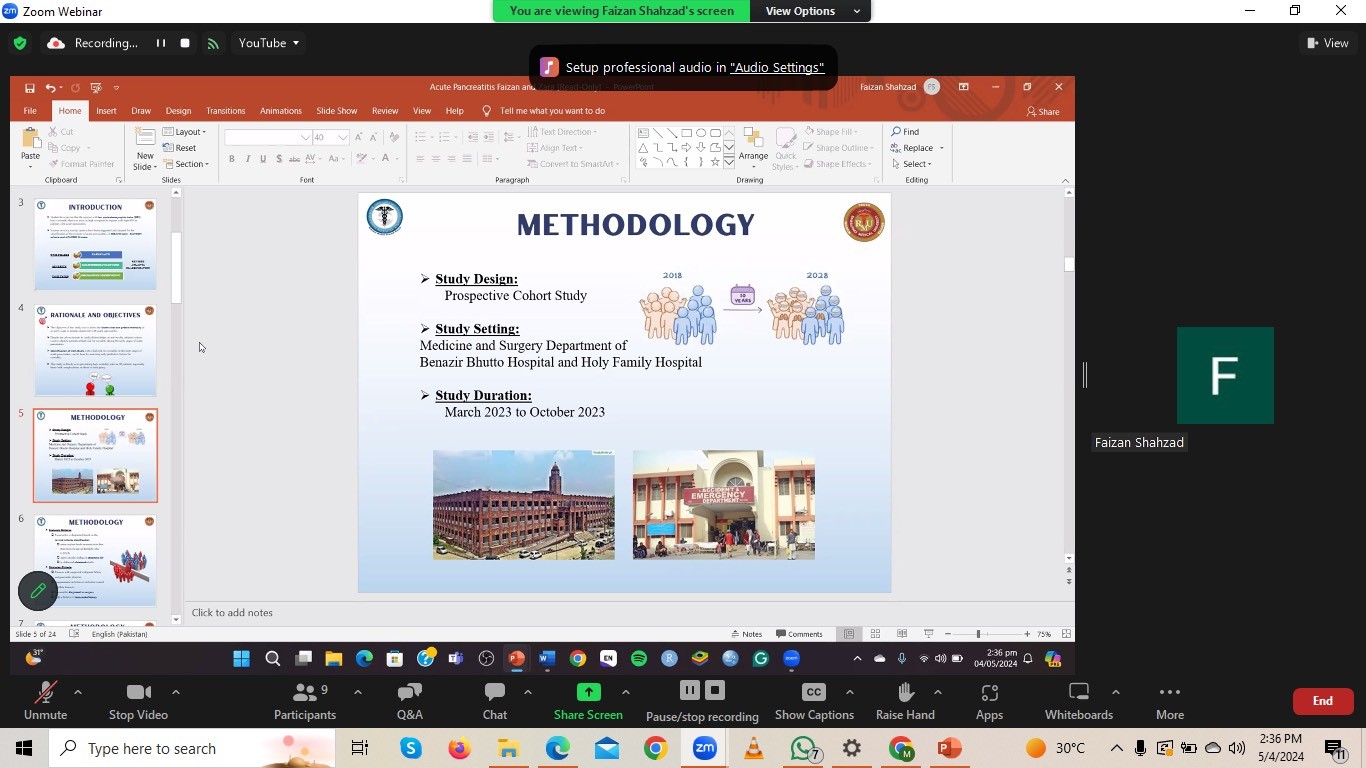Image resolution: width=1366 pixels, height=768 pixels.
Task: Open WhatsApp from the Windows taskbar
Action: 803,748
